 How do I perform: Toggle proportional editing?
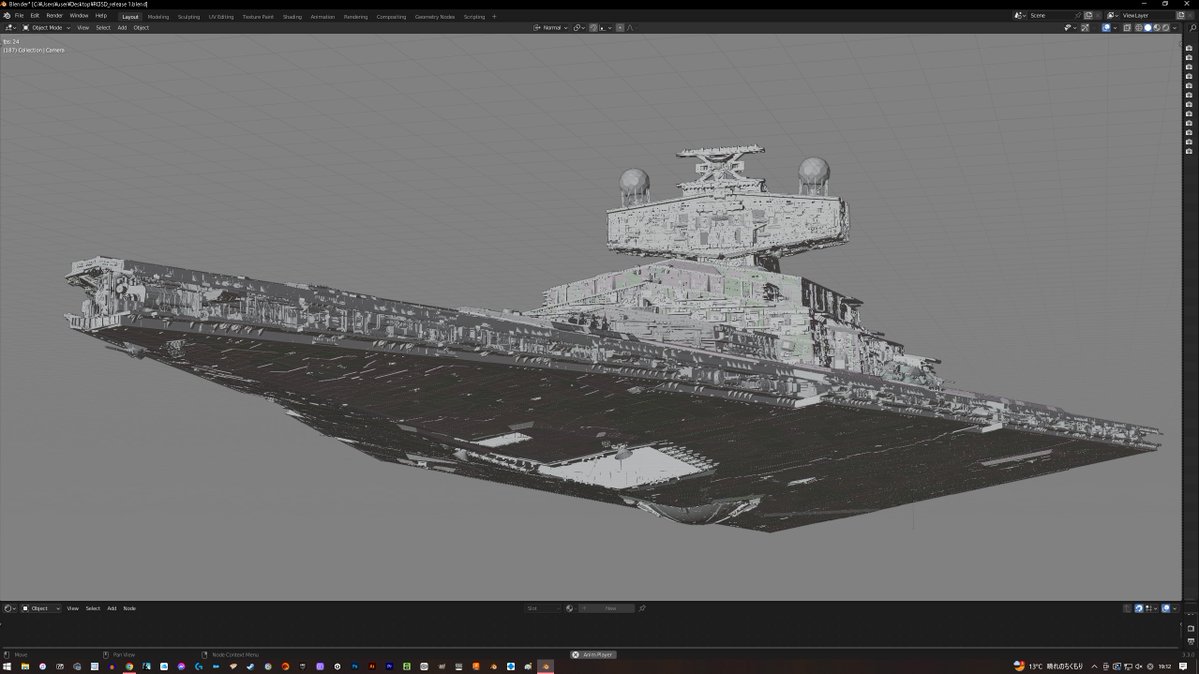coord(620,28)
